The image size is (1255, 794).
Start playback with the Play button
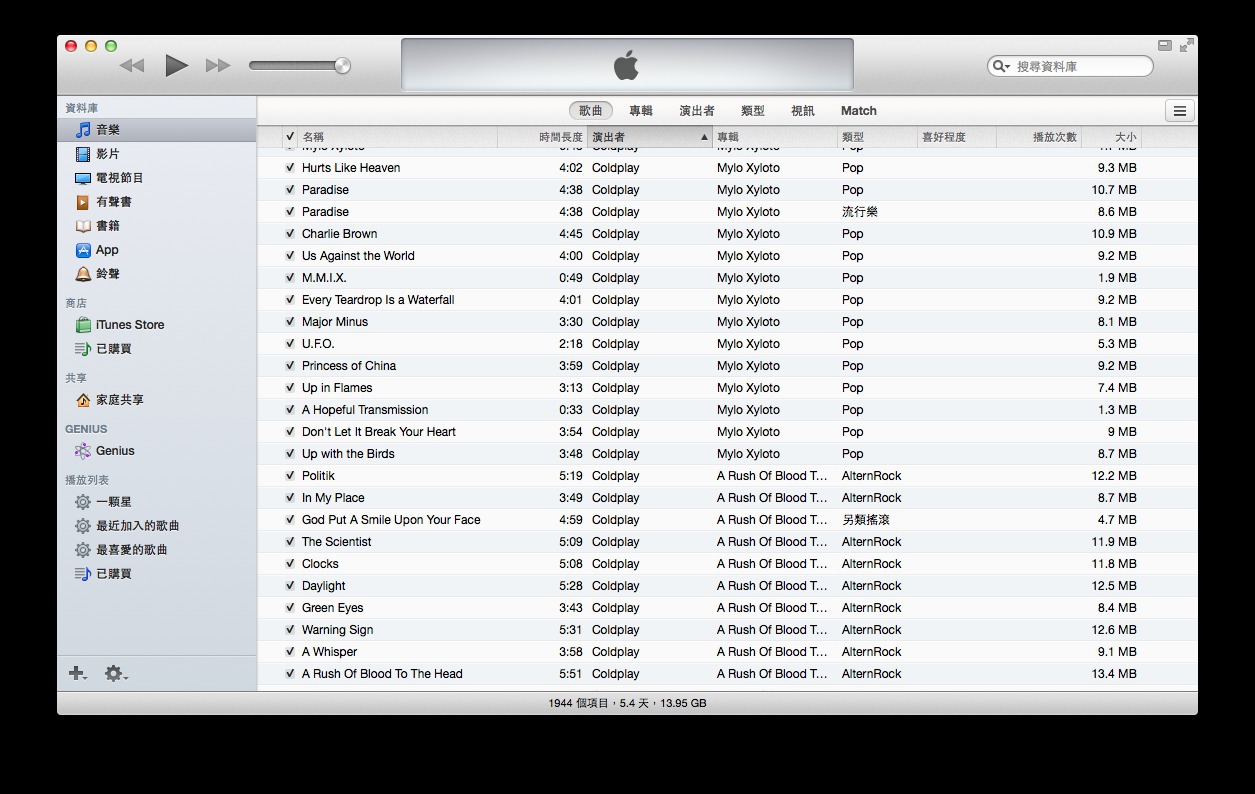[x=177, y=66]
